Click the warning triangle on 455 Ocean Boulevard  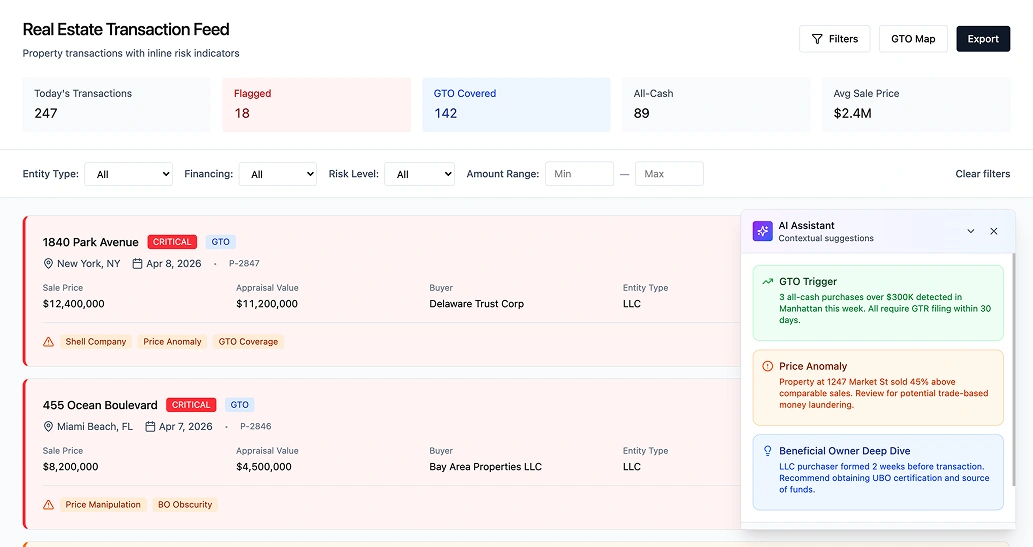[x=48, y=505]
